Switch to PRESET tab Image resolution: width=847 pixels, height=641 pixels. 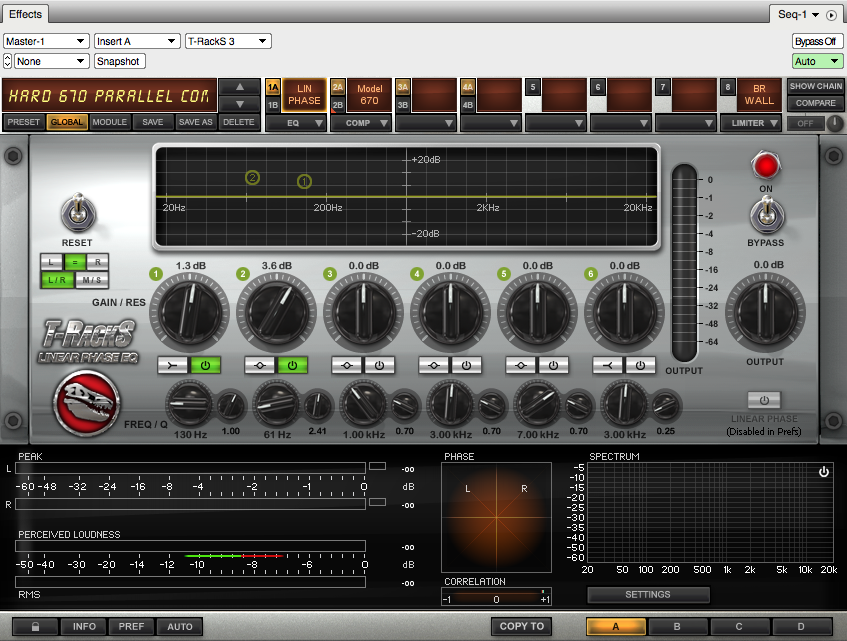coord(24,122)
